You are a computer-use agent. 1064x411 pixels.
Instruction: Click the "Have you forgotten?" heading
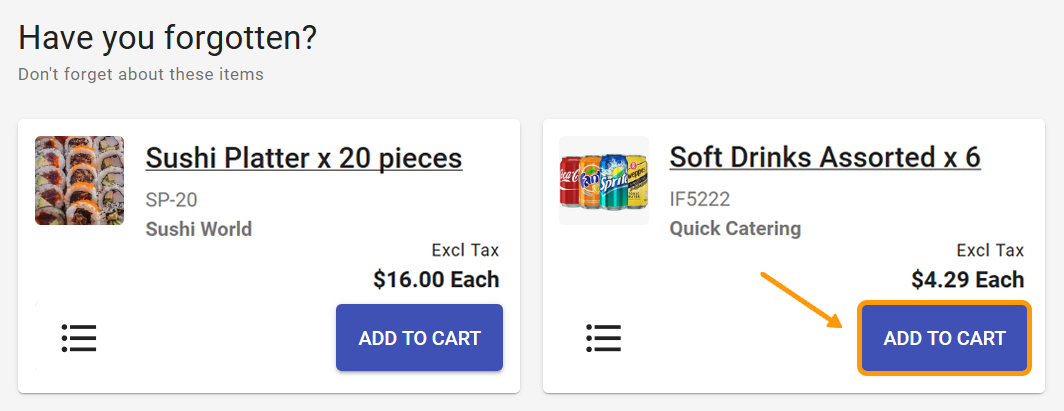coord(168,38)
